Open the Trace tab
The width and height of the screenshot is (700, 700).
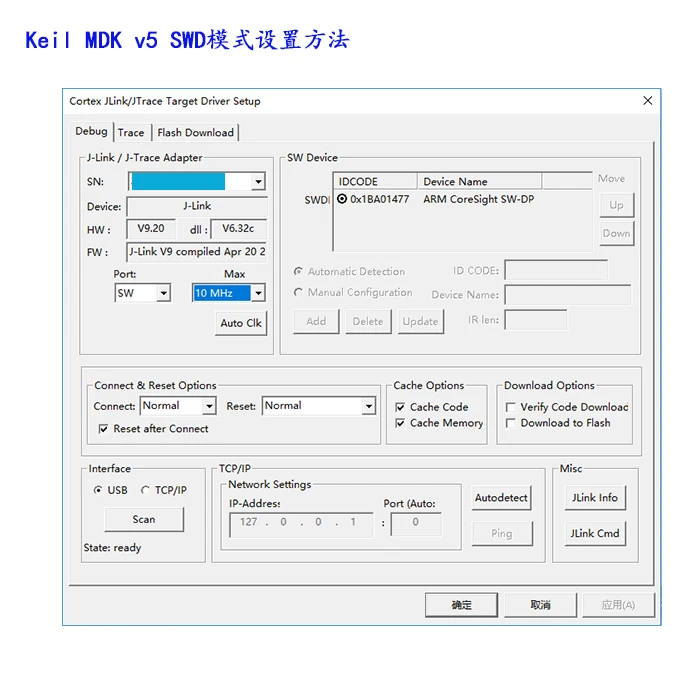click(131, 133)
